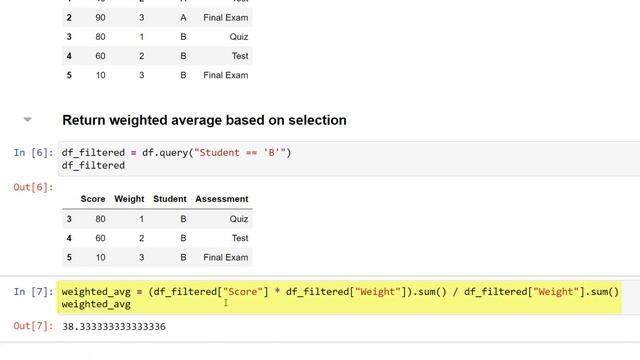Viewport: 640px width, 360px height.
Task: Click the 'Student' column header in Out[6]
Action: click(170, 199)
